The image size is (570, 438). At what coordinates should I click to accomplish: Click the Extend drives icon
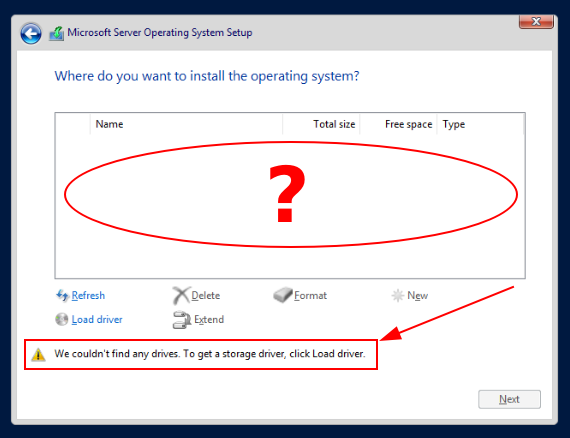point(181,320)
